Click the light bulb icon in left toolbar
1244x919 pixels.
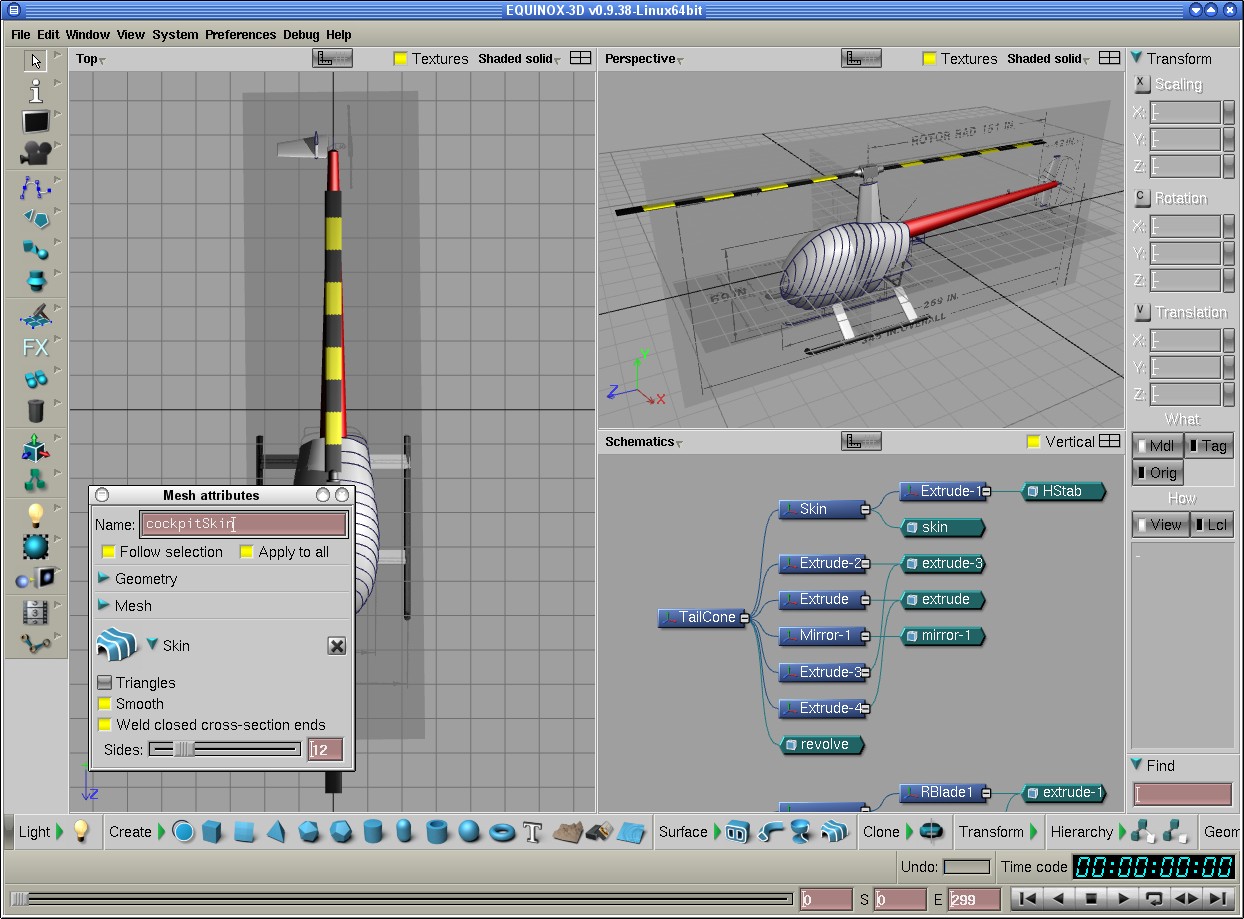click(x=36, y=515)
